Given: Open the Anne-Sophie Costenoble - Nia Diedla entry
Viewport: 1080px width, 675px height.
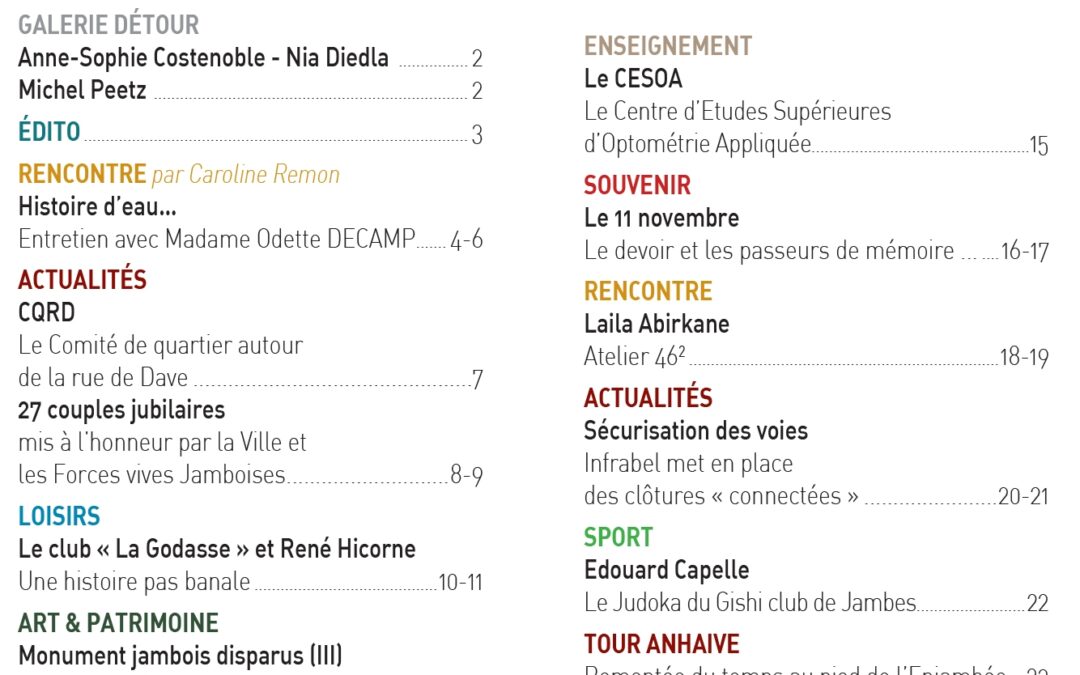Looking at the screenshot, I should (203, 57).
